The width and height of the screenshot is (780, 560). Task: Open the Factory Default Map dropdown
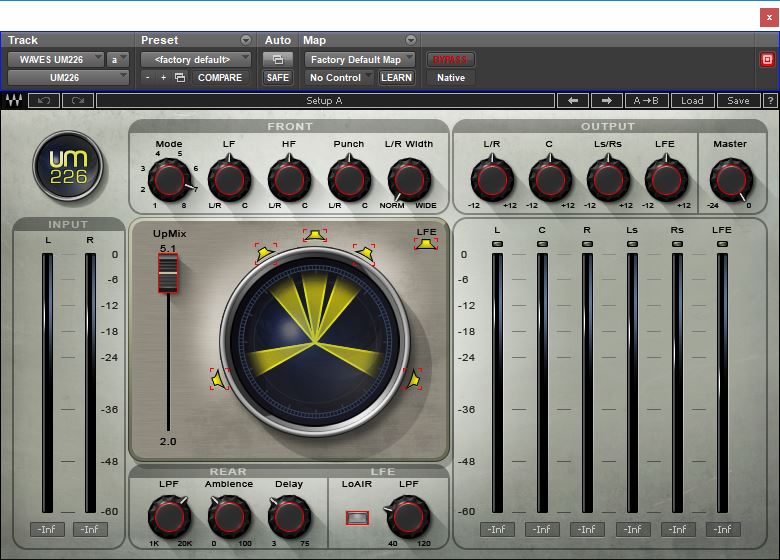360,60
